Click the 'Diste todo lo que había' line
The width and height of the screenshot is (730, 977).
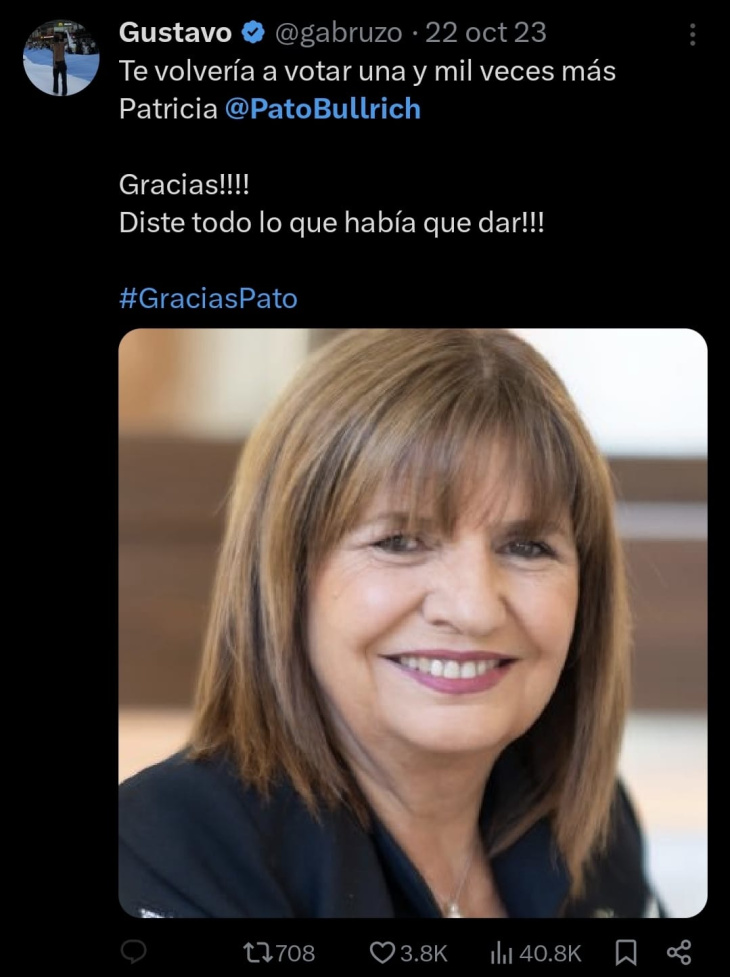tap(331, 222)
